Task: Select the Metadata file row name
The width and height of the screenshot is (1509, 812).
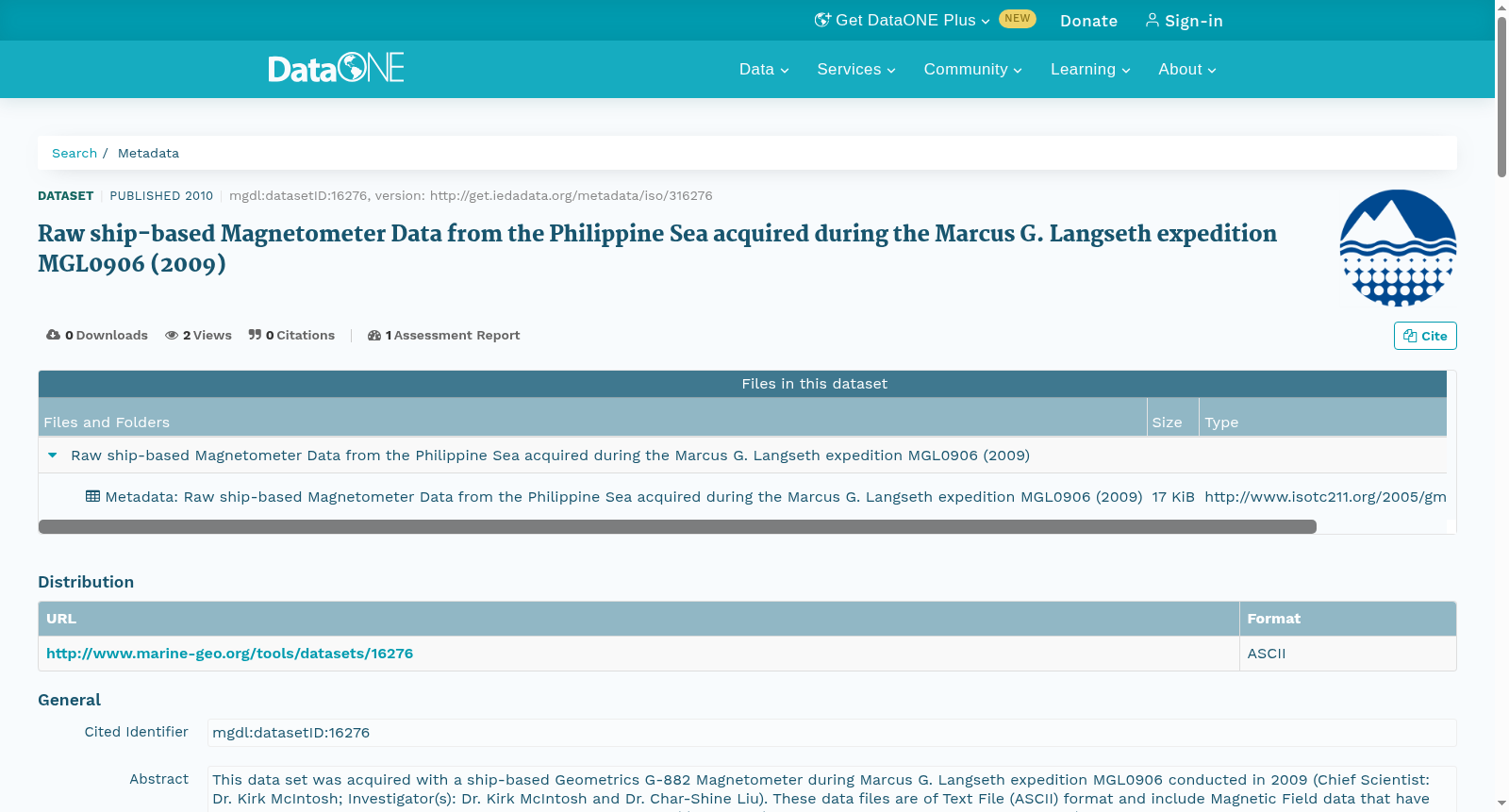Action: [623, 496]
